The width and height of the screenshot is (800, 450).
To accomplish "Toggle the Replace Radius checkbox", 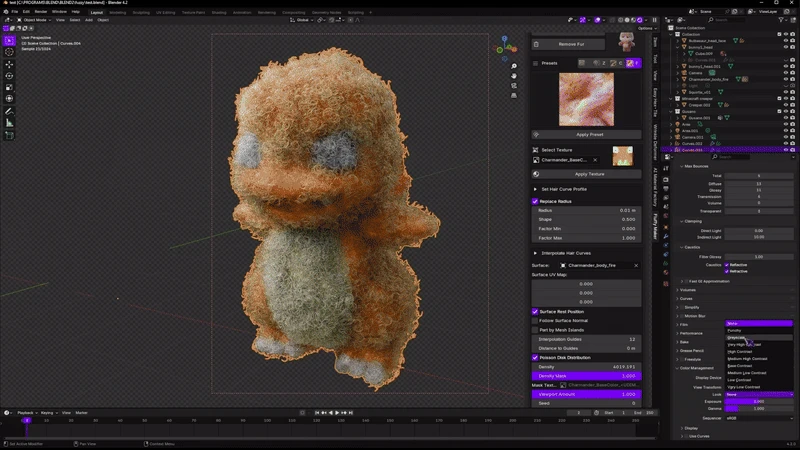I will click(x=535, y=202).
